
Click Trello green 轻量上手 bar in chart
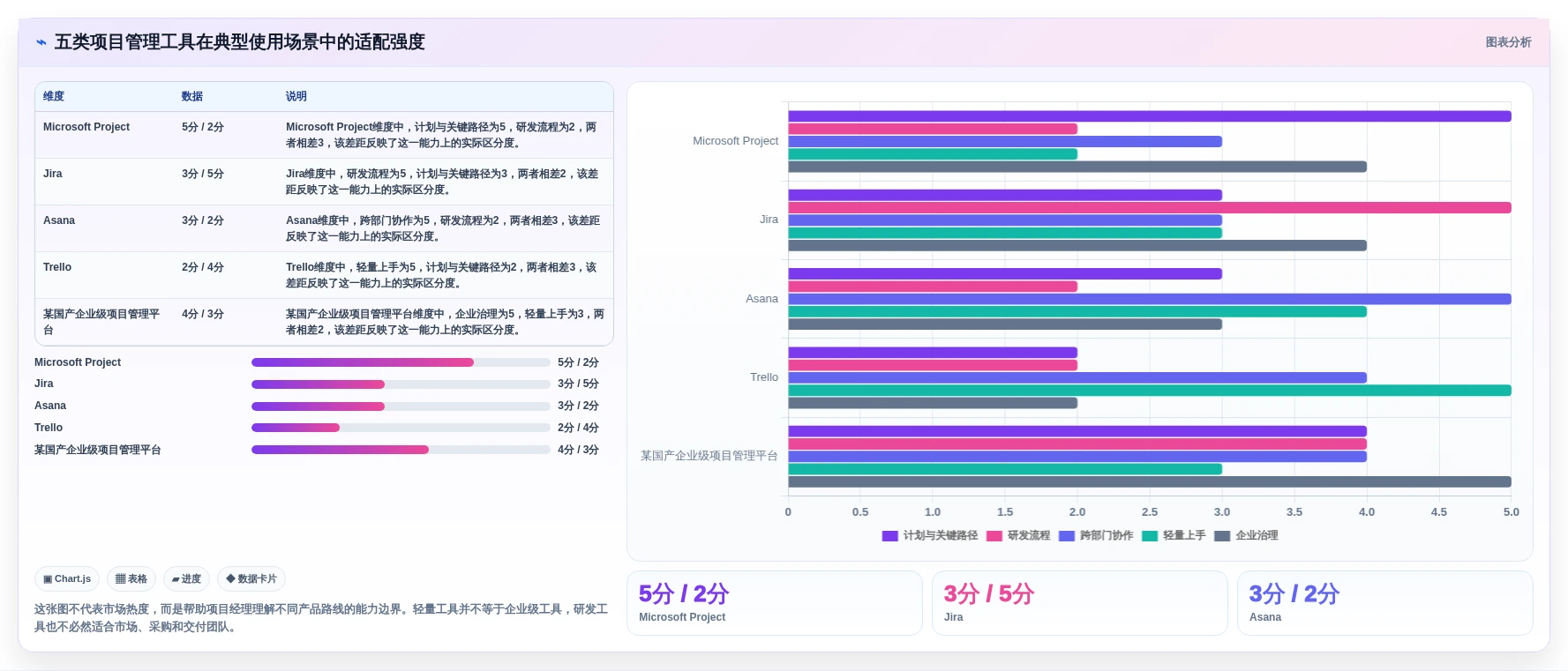pos(1150,391)
